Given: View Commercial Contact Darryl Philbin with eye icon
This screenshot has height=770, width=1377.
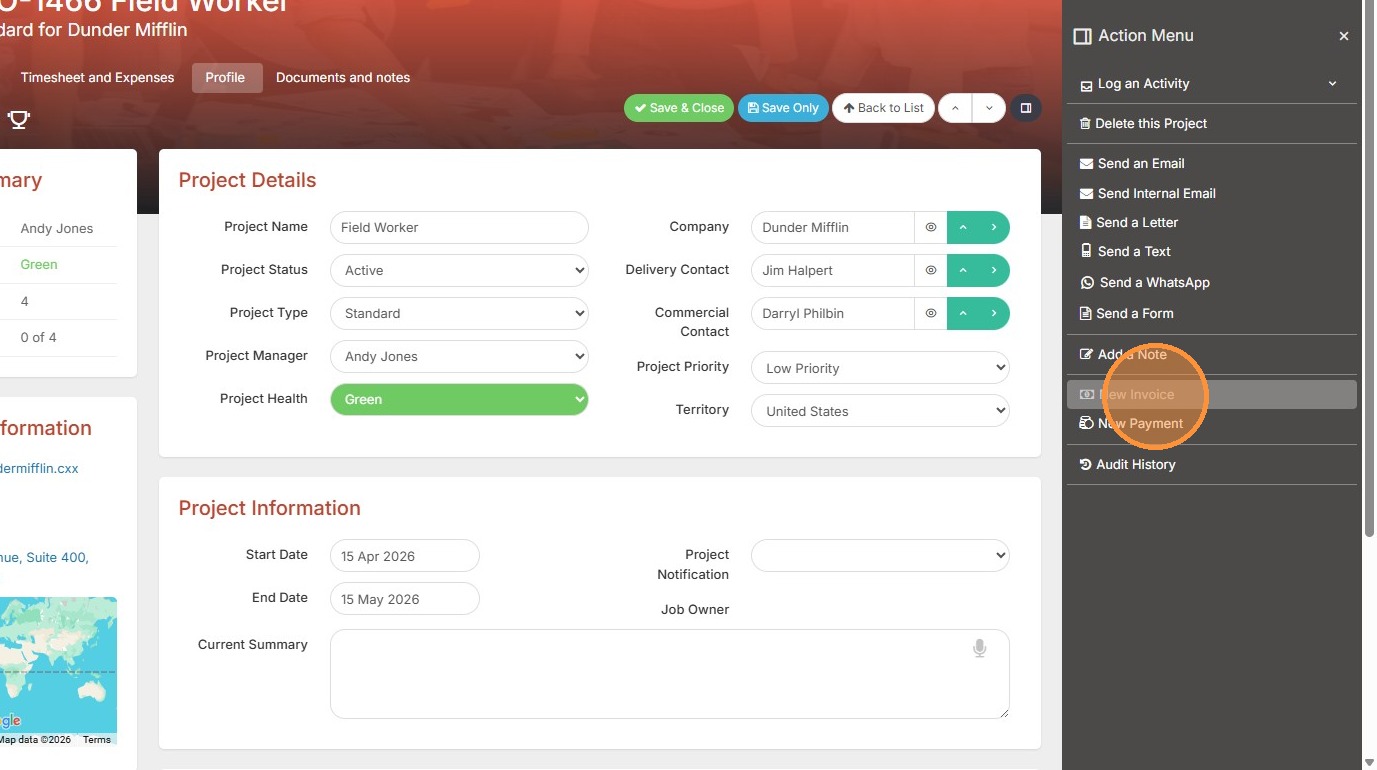Looking at the screenshot, I should click(x=931, y=313).
